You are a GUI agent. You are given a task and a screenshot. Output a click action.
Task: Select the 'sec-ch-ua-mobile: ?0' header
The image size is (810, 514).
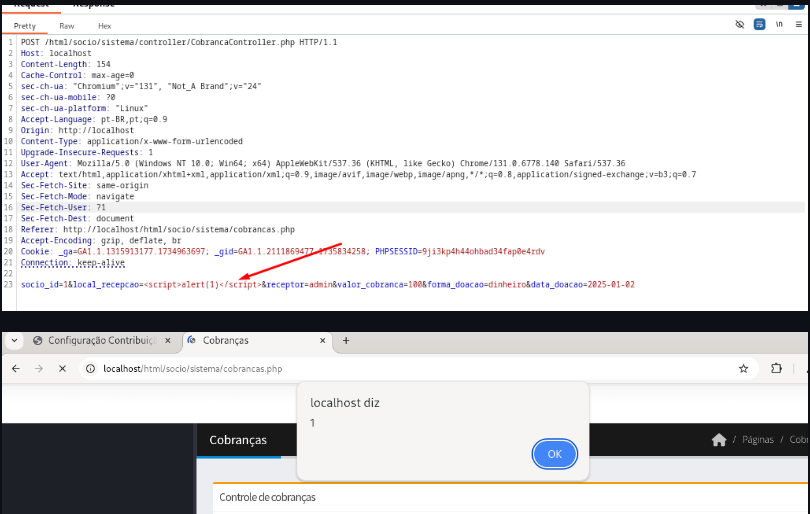(68, 97)
